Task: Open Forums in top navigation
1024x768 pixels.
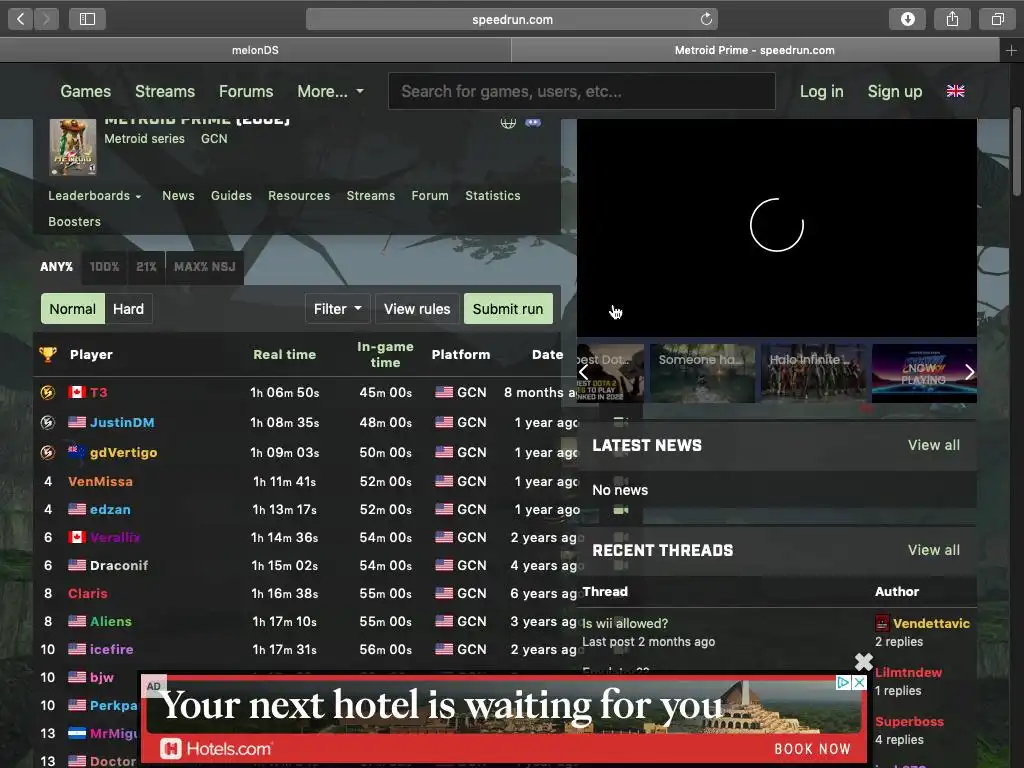Action: 246,91
